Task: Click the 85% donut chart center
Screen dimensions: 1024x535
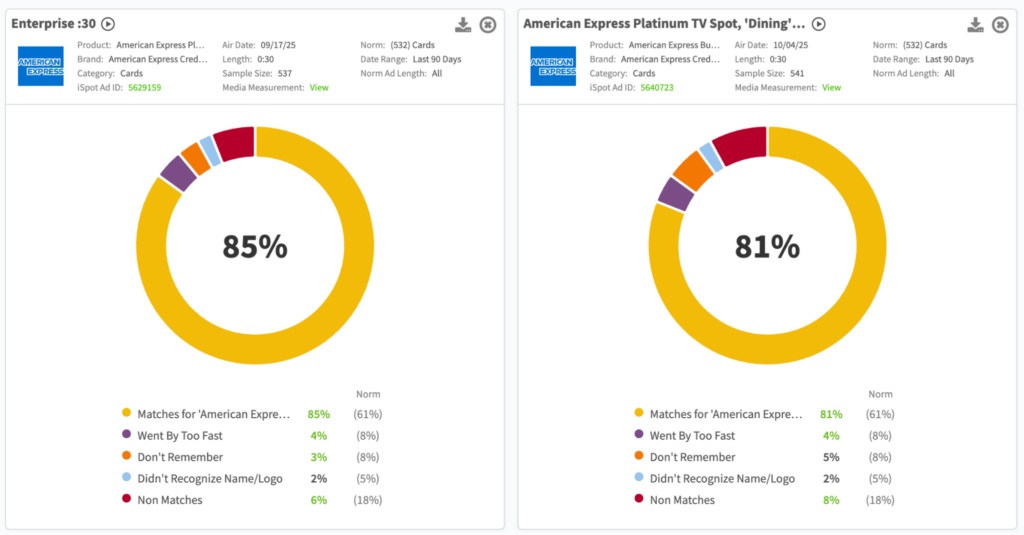Action: (x=255, y=246)
